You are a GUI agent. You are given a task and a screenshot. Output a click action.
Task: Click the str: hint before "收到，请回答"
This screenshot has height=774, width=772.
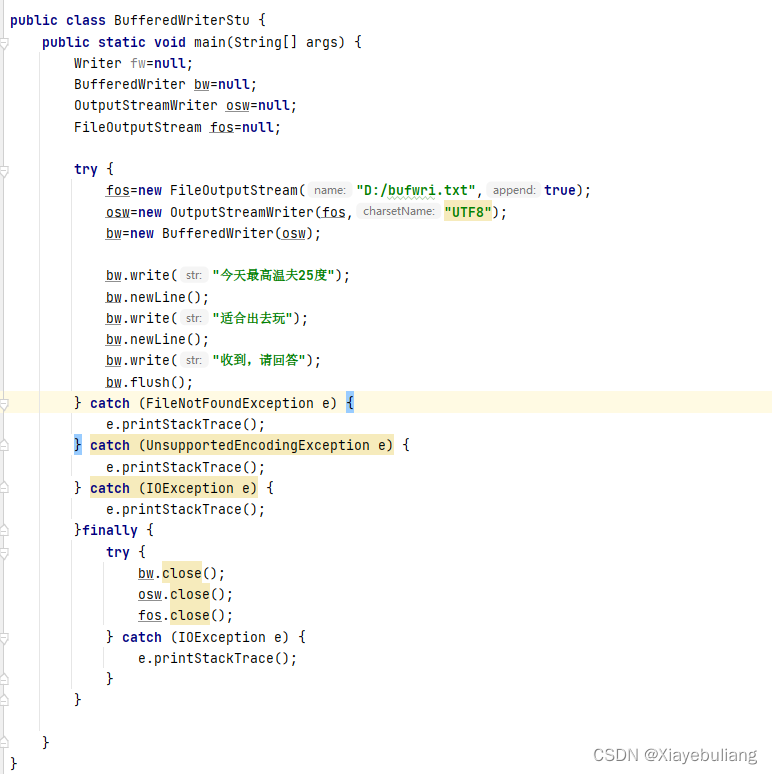[193, 360]
